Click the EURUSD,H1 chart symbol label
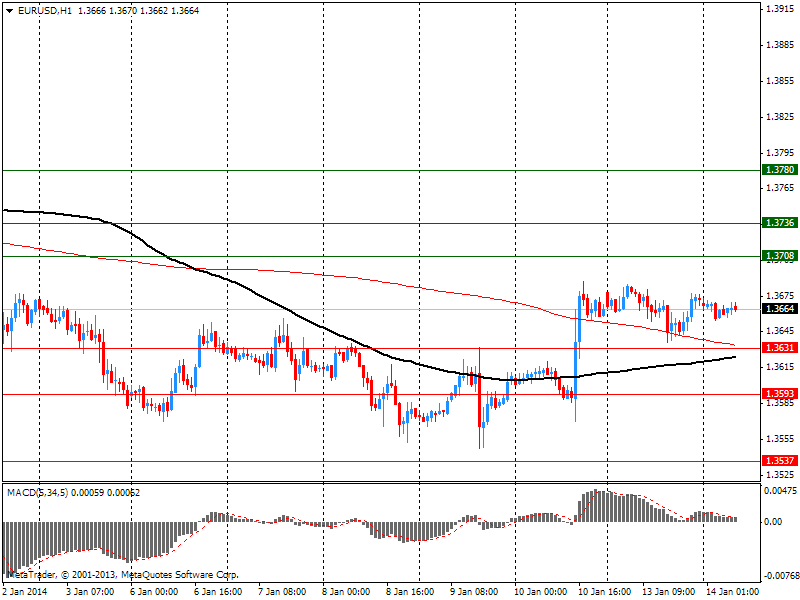 click(46, 10)
